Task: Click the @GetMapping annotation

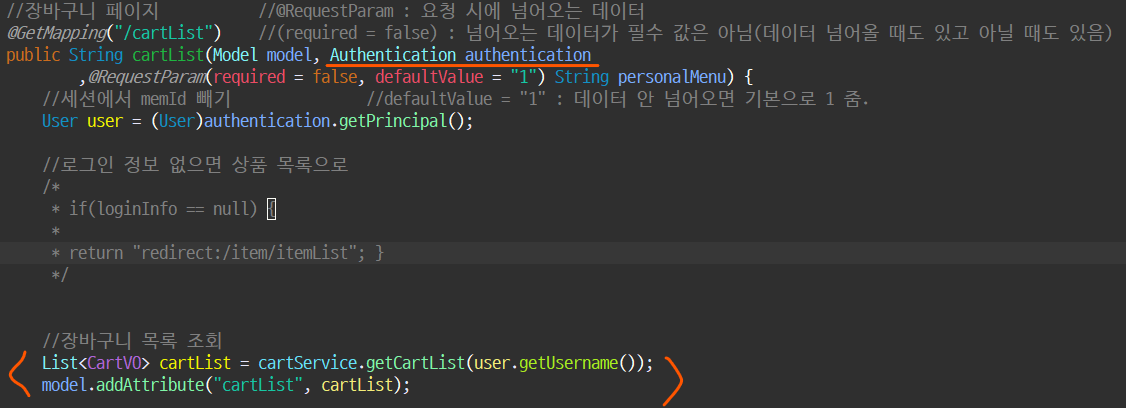Action: [59, 33]
